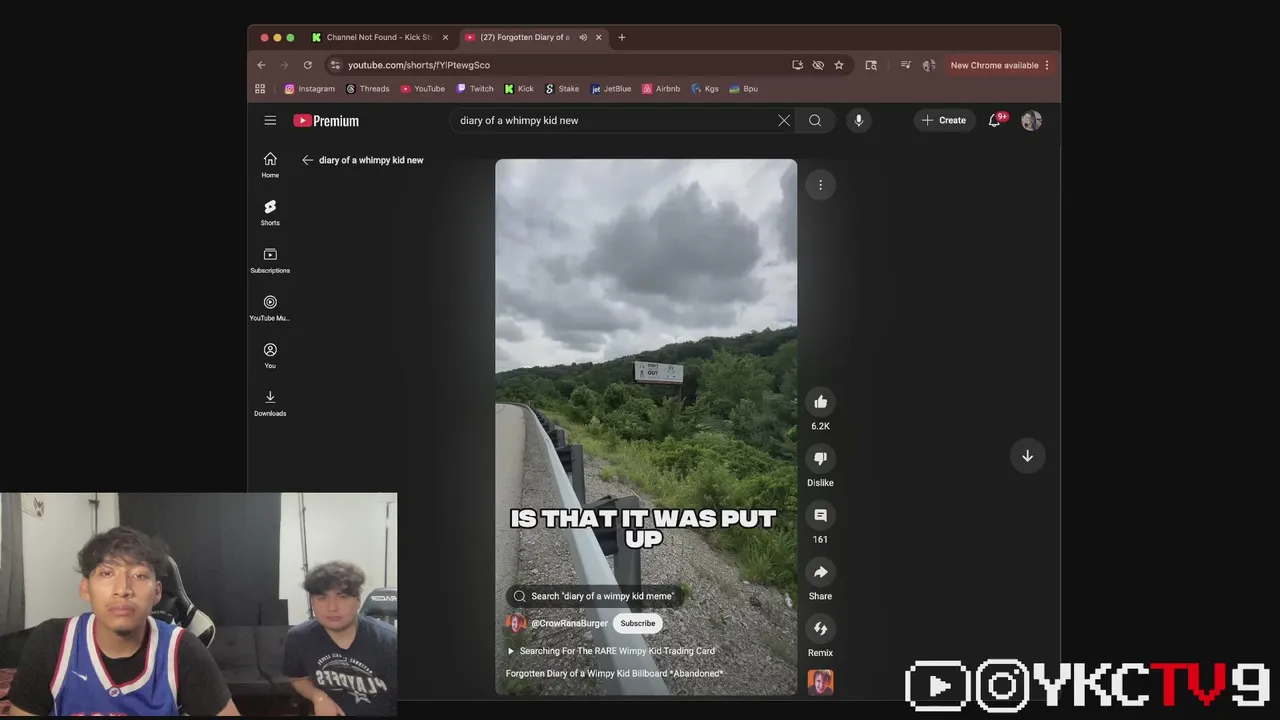This screenshot has height=720, width=1280.
Task: Open the Short's three-dot more menu
Action: [820, 185]
